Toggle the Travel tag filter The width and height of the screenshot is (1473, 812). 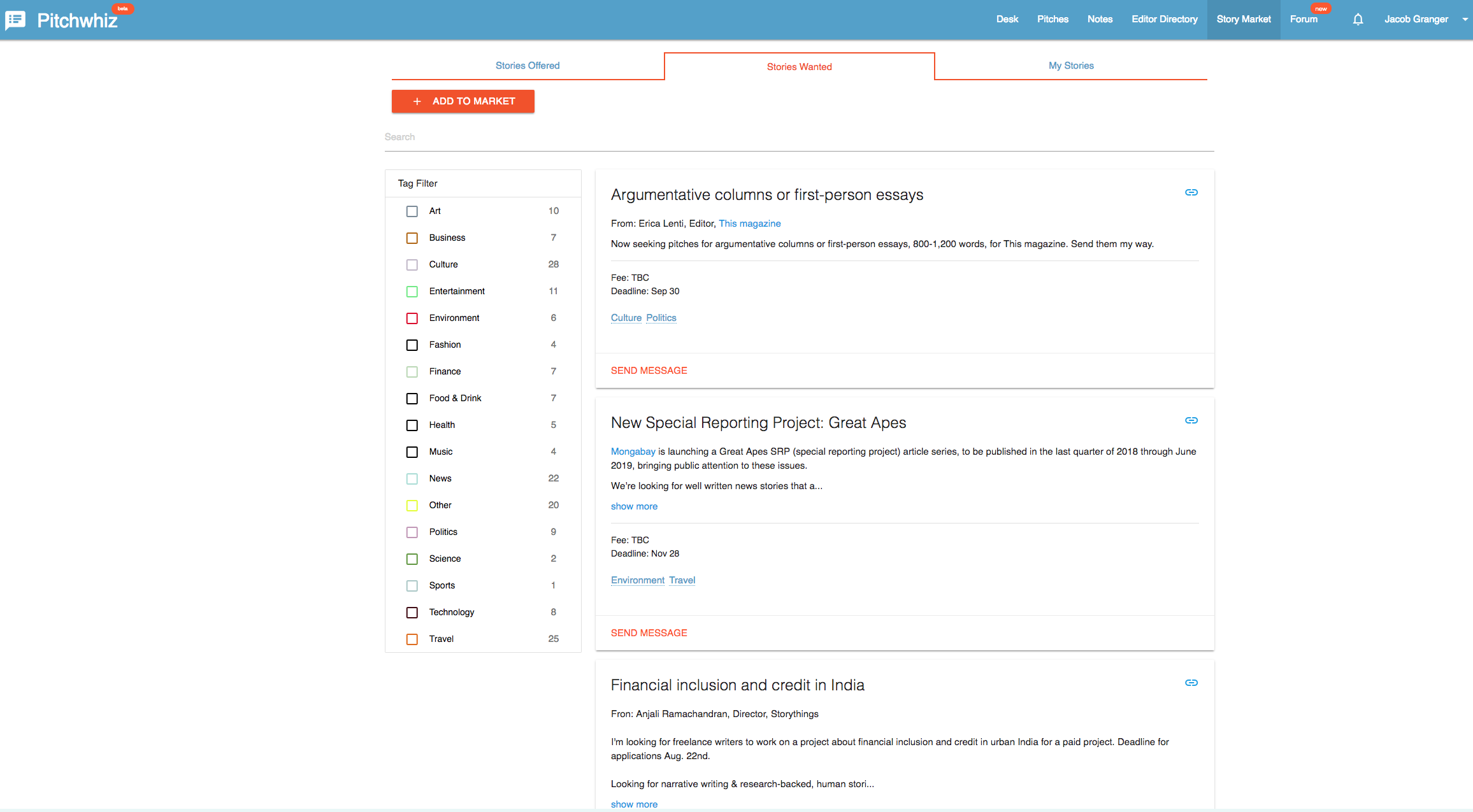(412, 639)
